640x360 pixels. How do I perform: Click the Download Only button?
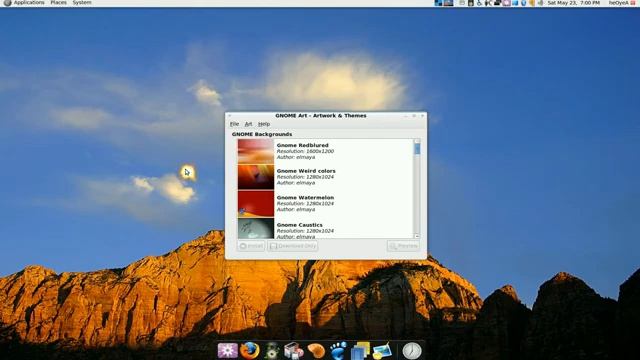click(x=293, y=246)
